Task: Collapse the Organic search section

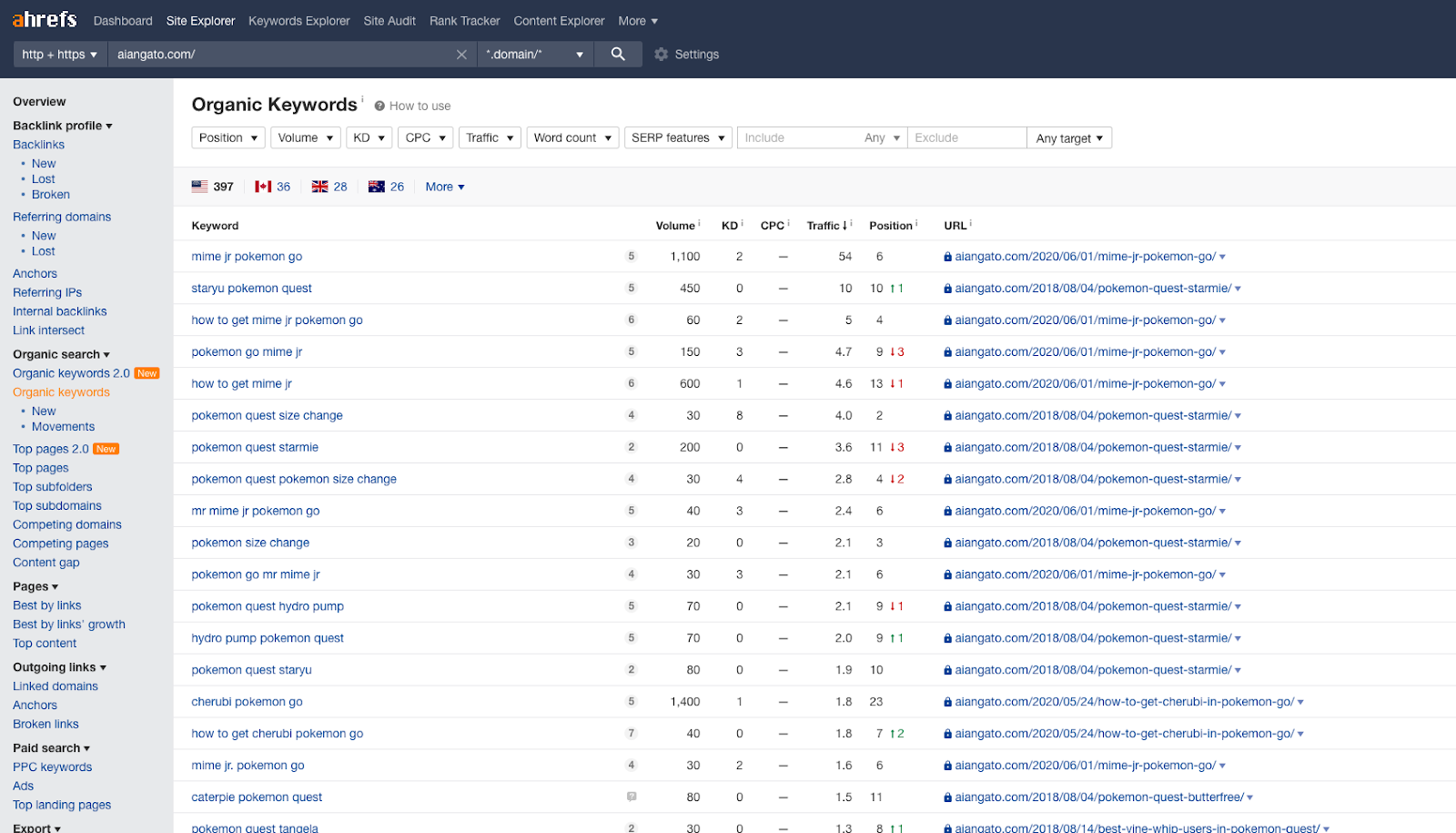Action: pos(61,354)
